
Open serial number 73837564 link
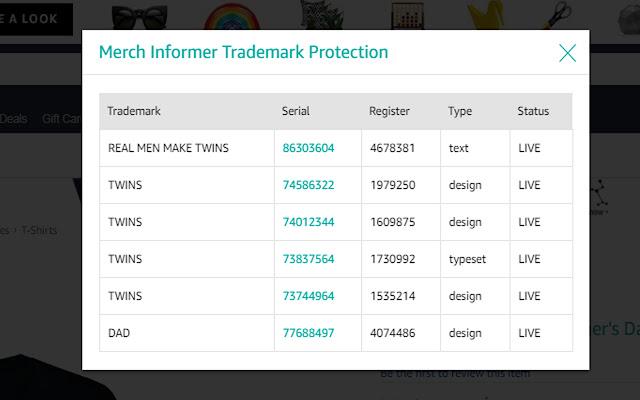(308, 259)
